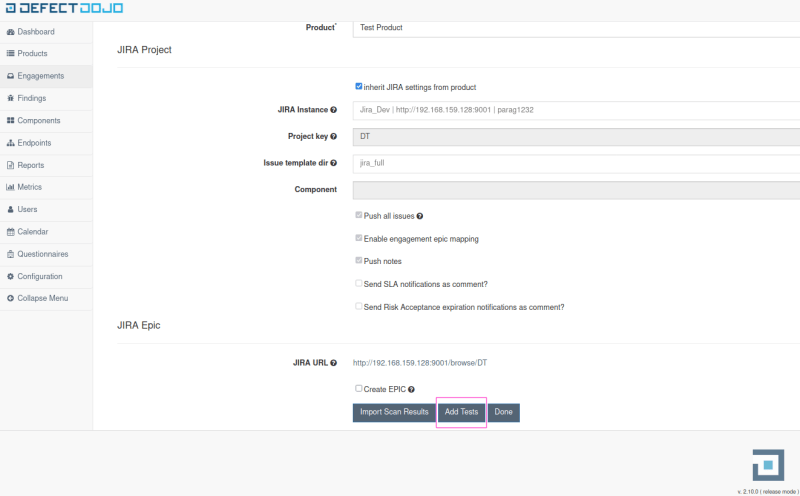Enable Send Risk Acceptance expiration notifications

tap(359, 306)
